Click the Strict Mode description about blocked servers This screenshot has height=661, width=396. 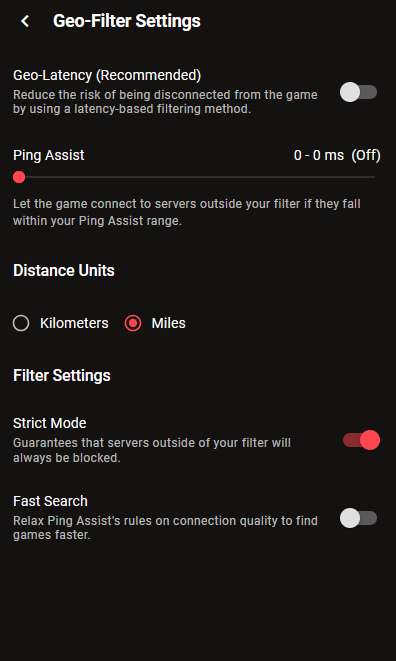click(x=152, y=450)
